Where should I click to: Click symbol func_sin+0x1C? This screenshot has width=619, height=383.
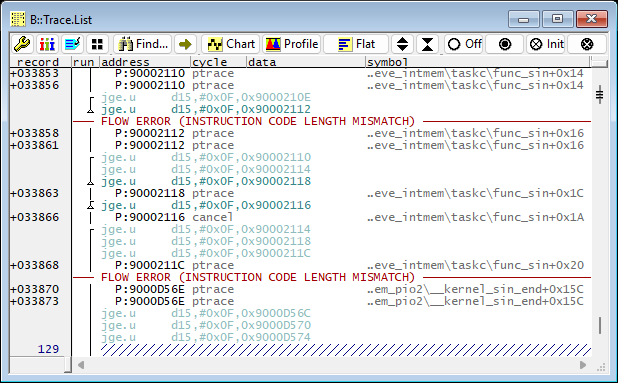pos(475,193)
